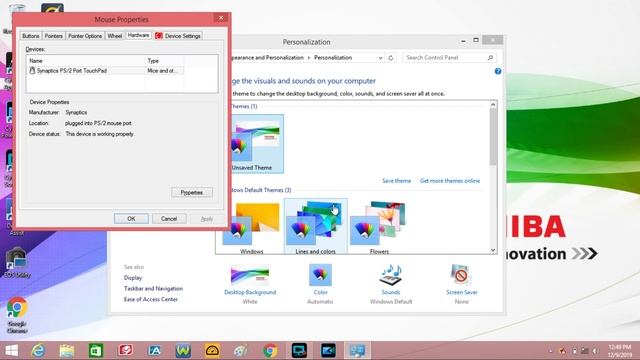
Task: Open the green Windows Store taskbar icon
Action: point(96,351)
